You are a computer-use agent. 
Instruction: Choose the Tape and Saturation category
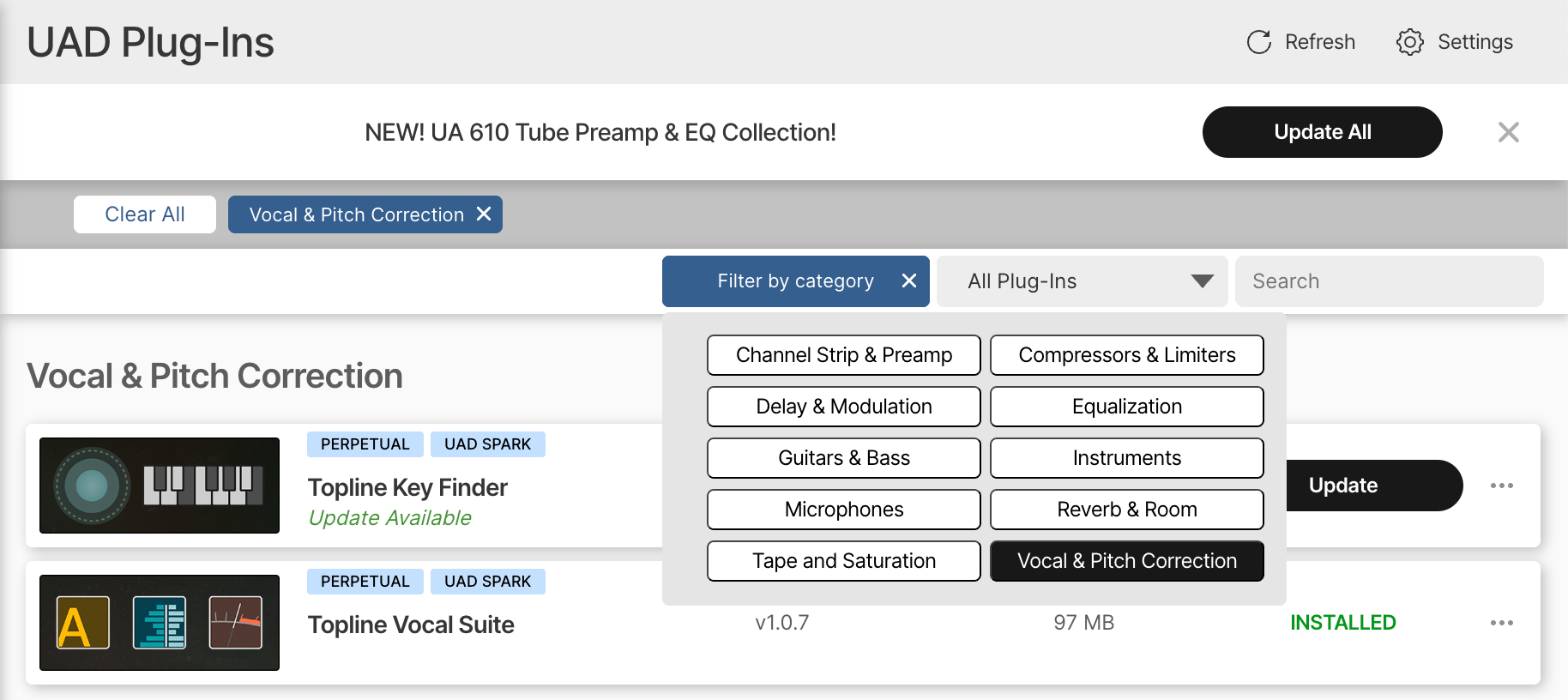pyautogui.click(x=843, y=561)
